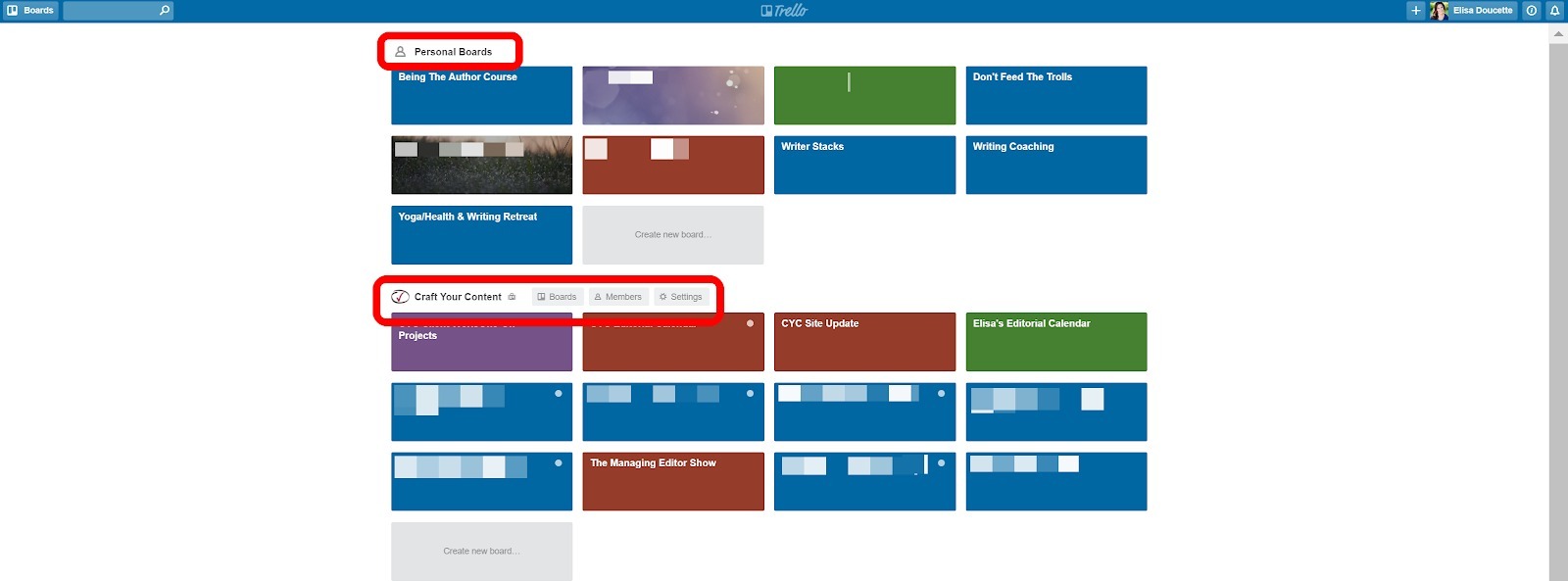Open the Craft Your Content Settings tab

[x=681, y=297]
